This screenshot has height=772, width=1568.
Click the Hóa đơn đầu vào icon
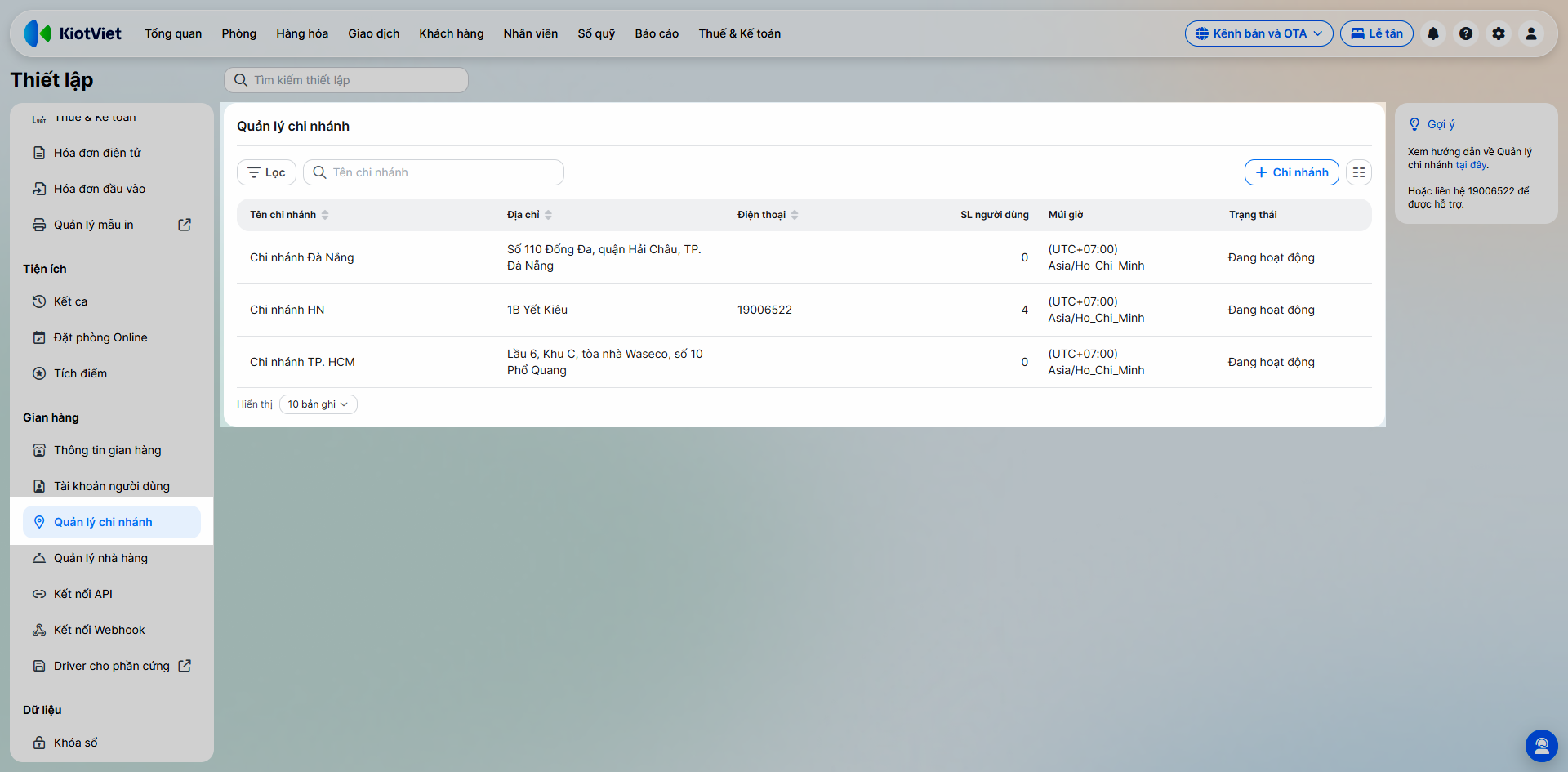[x=39, y=189]
